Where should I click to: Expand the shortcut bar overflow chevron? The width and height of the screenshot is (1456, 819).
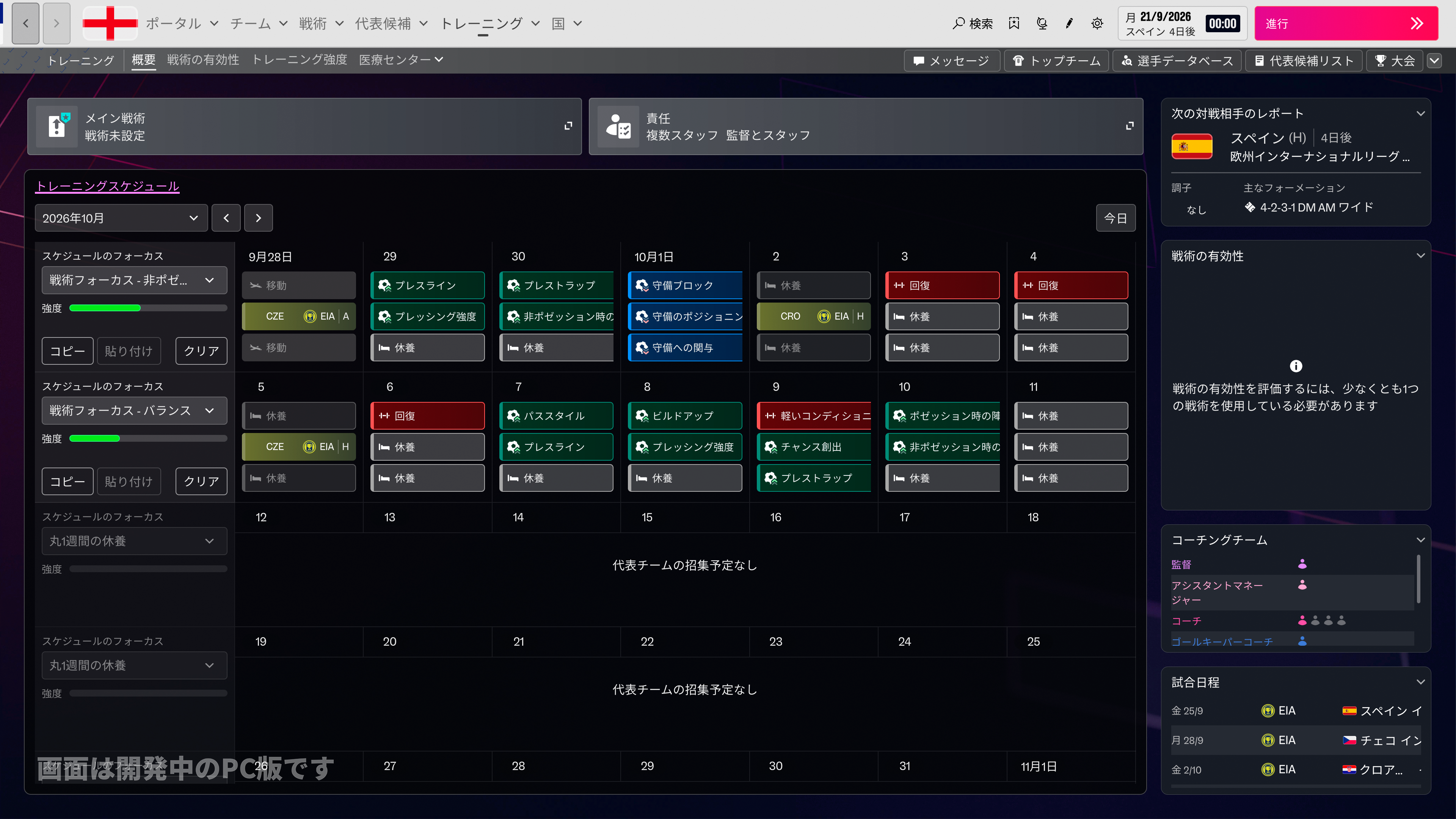click(x=1434, y=61)
